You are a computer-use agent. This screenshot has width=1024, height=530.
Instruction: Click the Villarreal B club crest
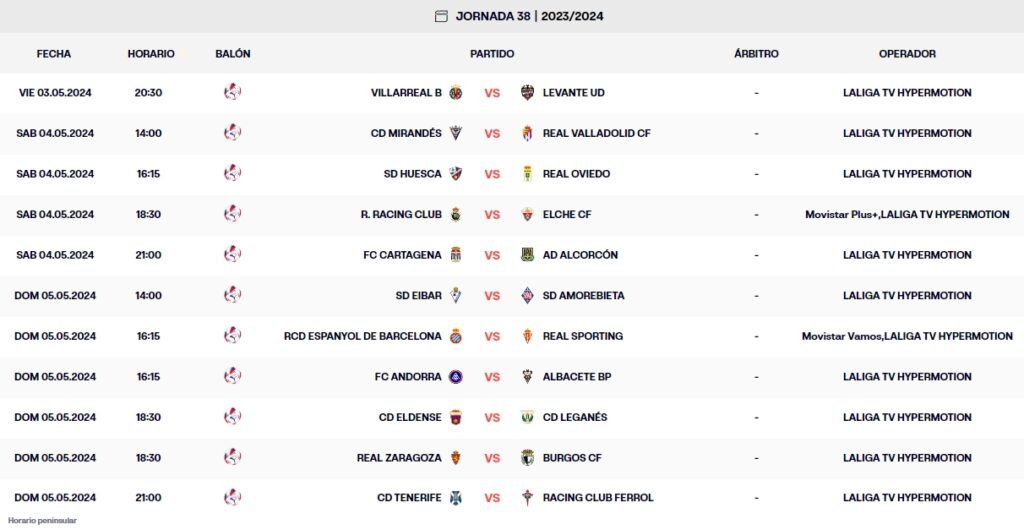point(456,93)
